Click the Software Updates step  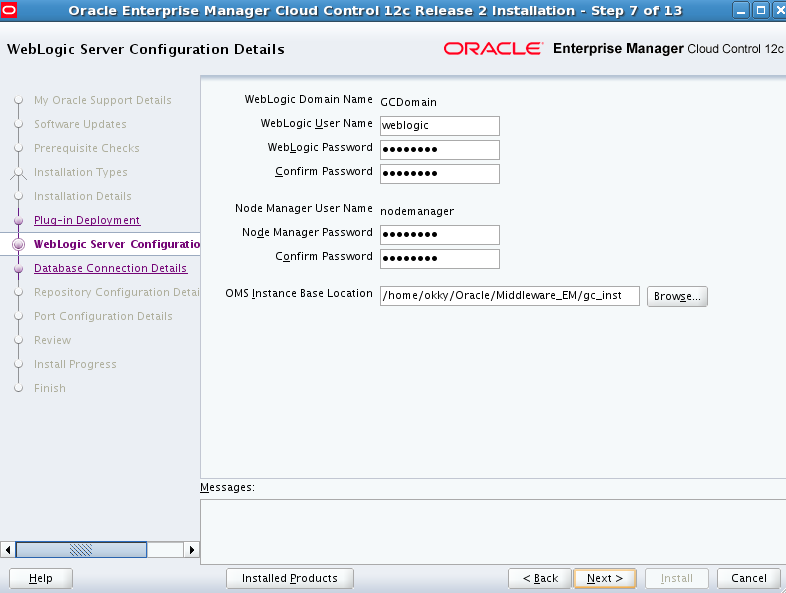point(80,124)
